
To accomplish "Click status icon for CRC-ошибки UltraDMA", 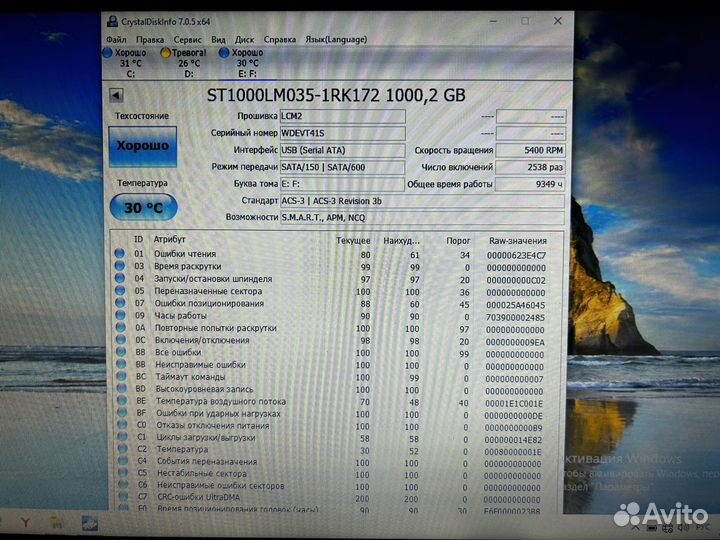I will 124,496.
